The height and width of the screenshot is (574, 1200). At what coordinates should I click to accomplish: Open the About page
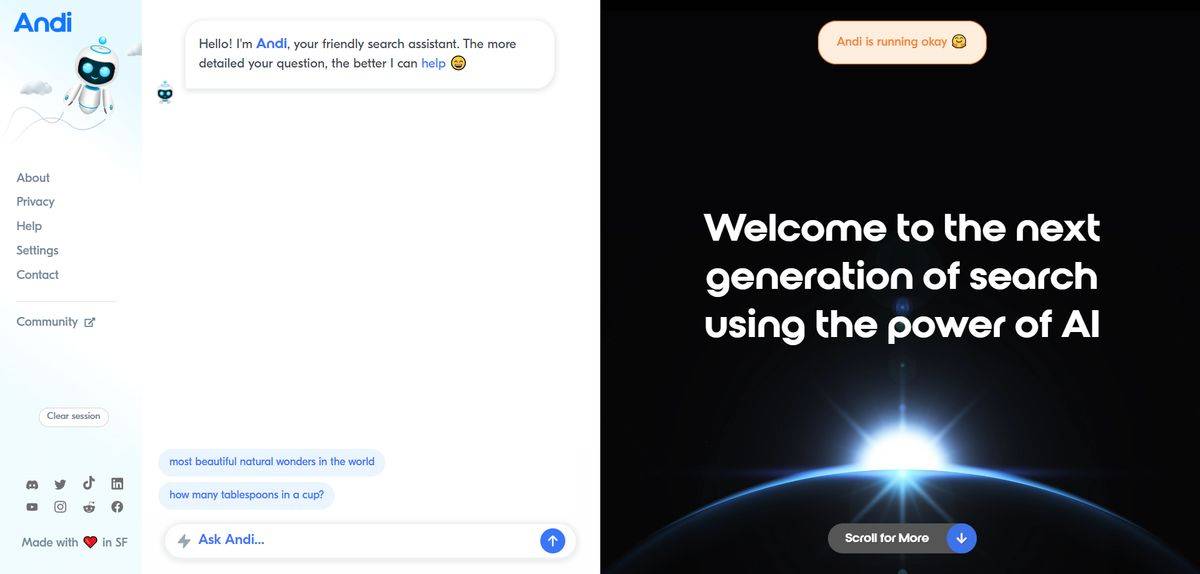point(33,178)
